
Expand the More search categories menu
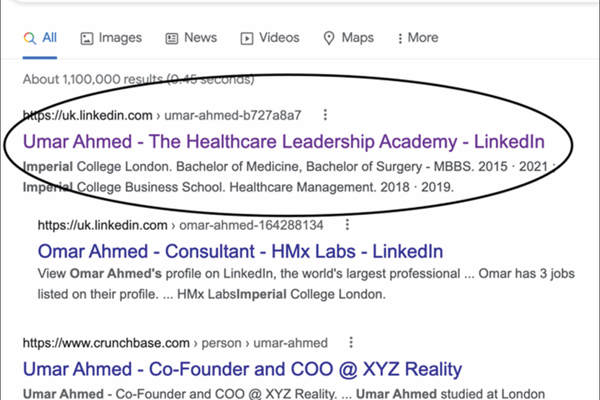click(418, 38)
